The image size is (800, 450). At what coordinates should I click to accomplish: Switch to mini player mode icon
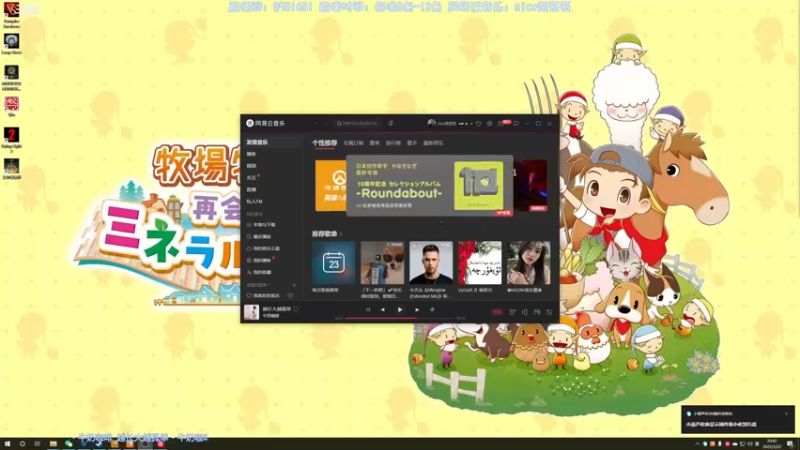click(x=516, y=123)
